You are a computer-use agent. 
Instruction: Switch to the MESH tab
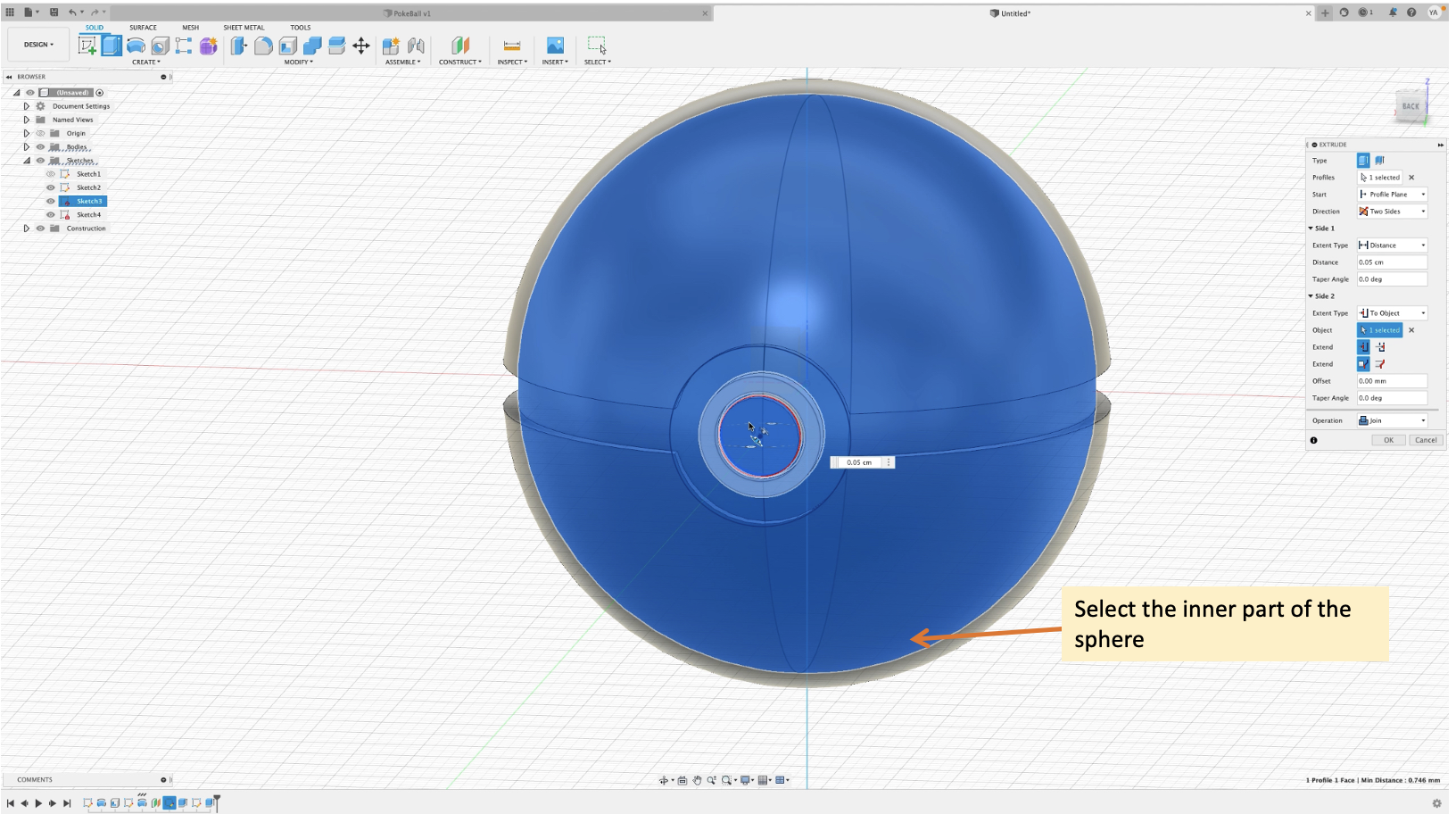point(191,28)
